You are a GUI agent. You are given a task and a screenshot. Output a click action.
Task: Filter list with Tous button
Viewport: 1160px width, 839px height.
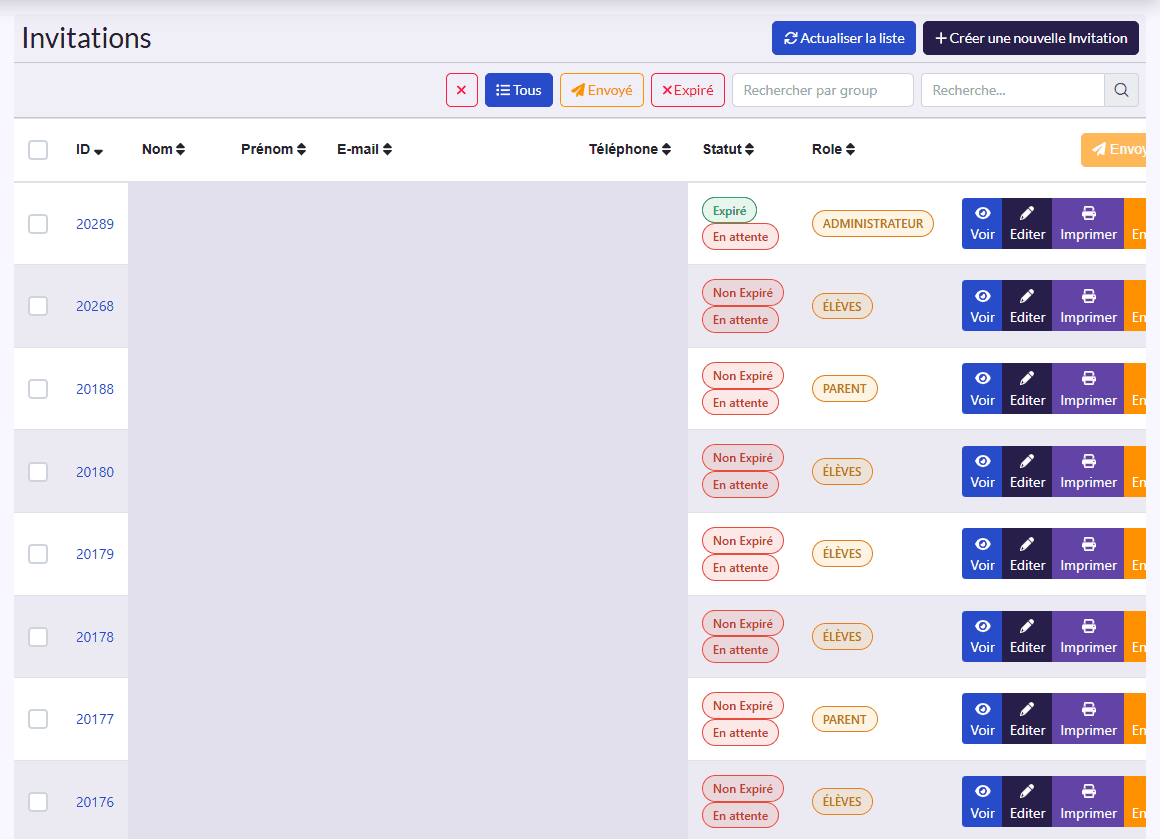click(519, 90)
